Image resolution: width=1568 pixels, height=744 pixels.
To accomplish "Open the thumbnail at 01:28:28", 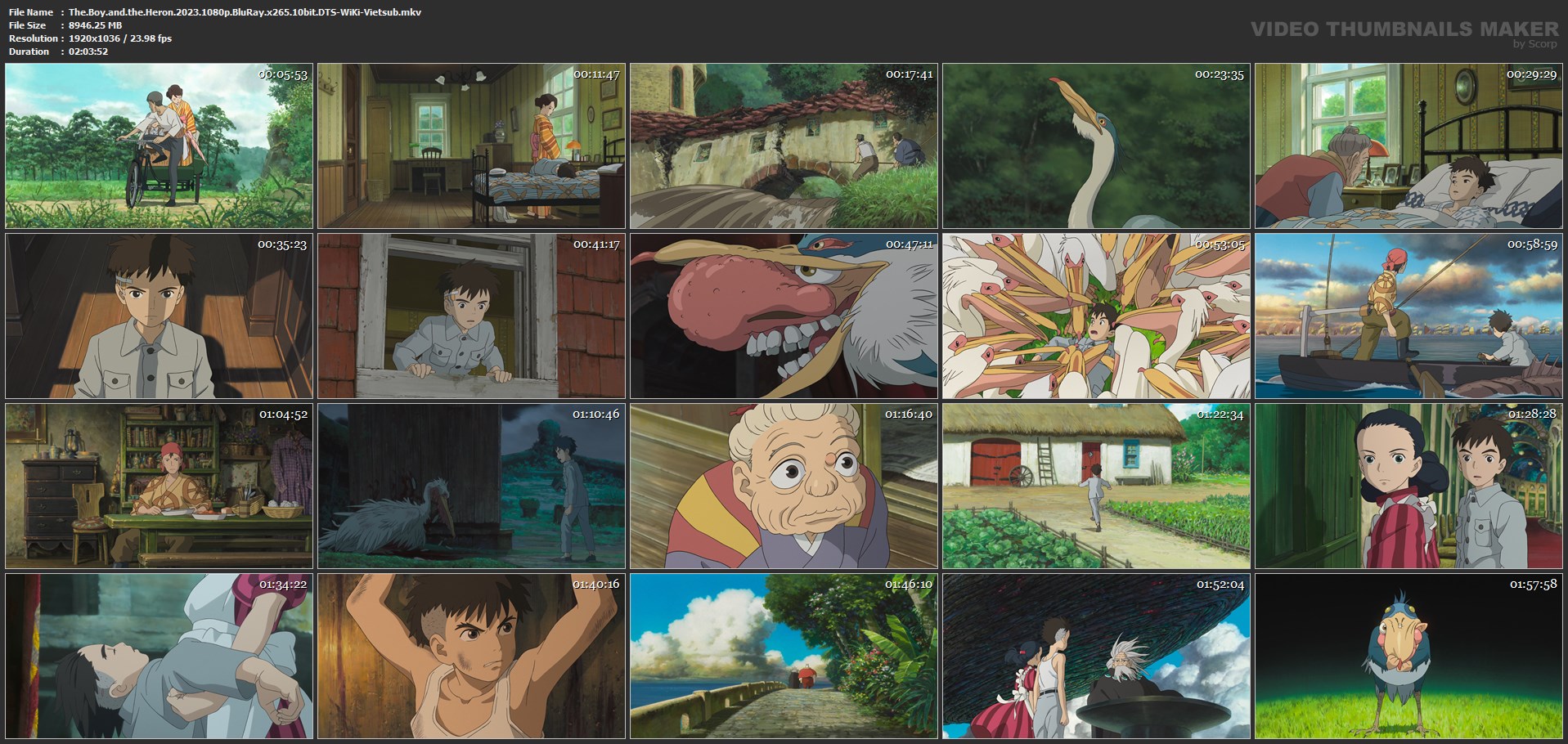I will 1409,486.
